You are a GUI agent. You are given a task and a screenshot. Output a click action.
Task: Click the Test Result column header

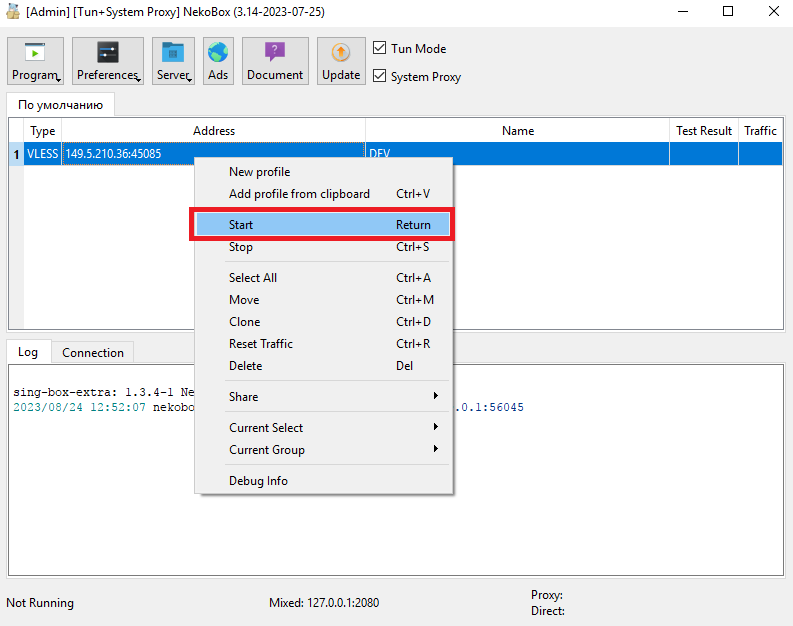[704, 131]
